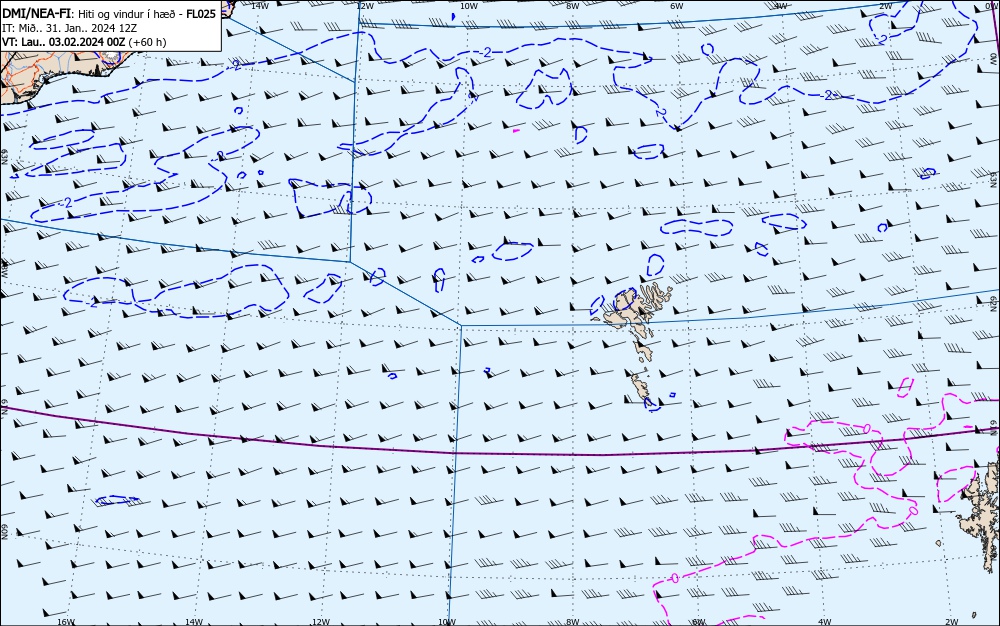Click the "10W" longitude label on bottom edge
The height and width of the screenshot is (626, 1000).
coord(447,622)
